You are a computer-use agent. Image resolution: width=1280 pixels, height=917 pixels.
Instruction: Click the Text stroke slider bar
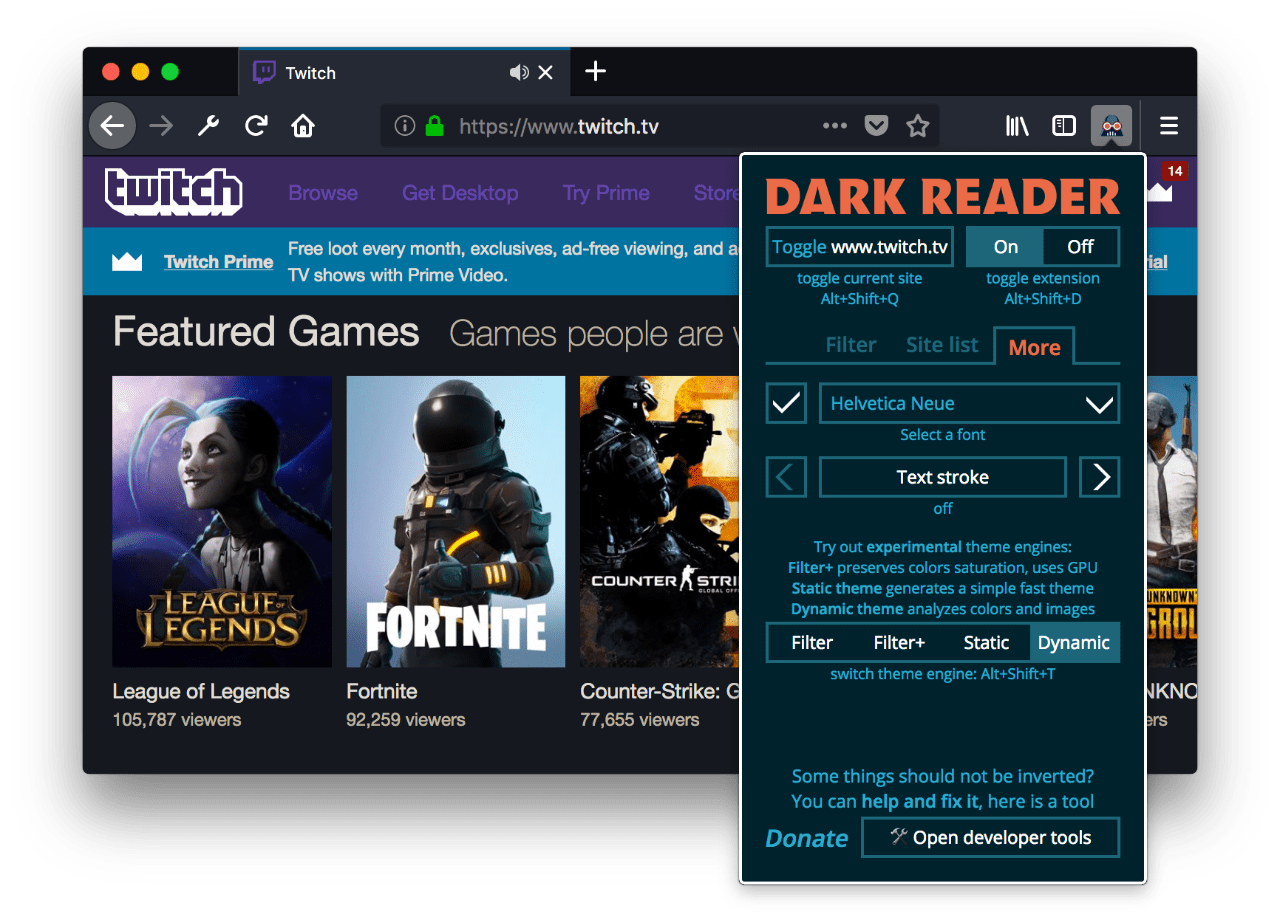pos(943,477)
